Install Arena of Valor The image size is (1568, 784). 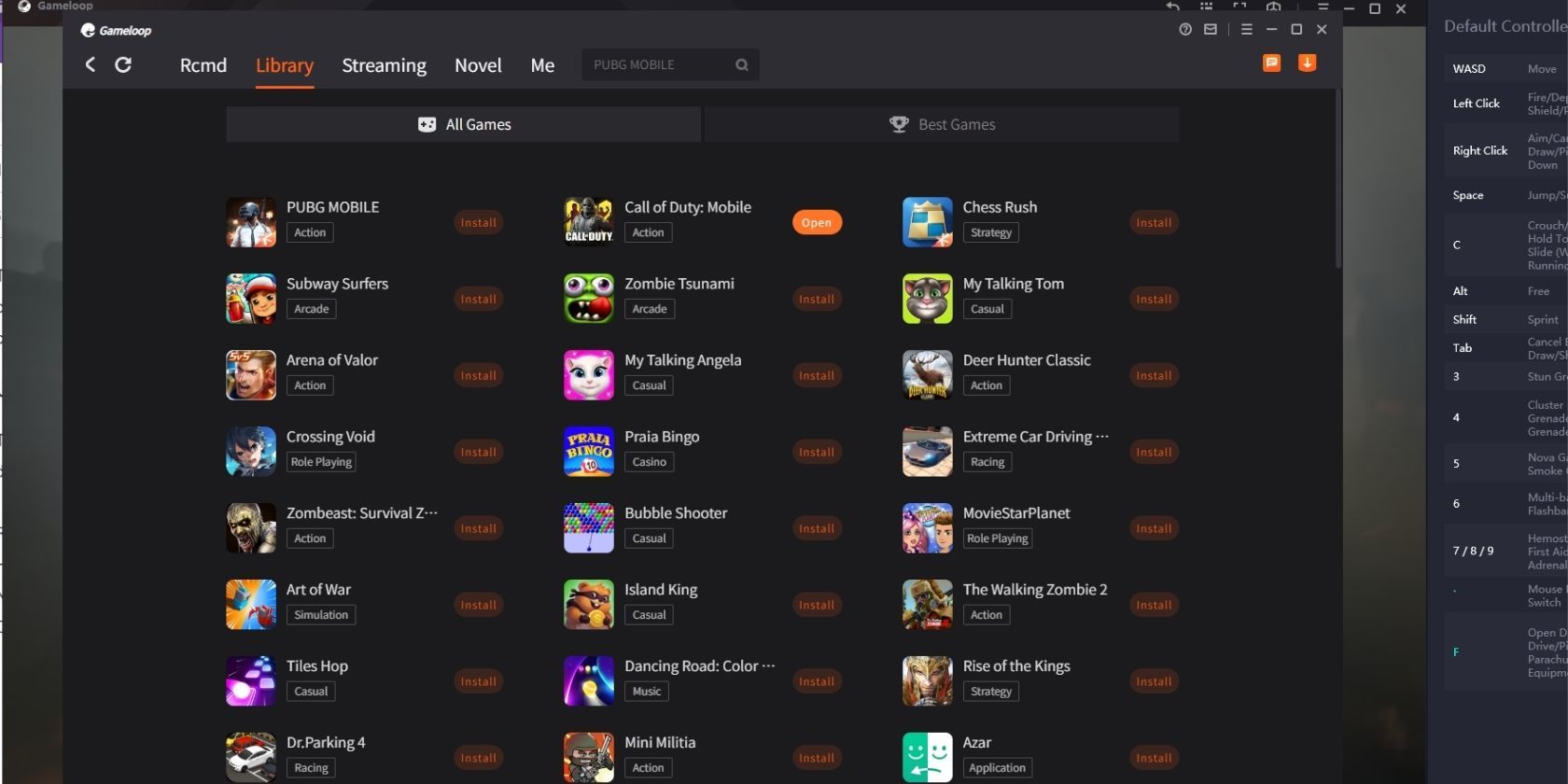479,375
